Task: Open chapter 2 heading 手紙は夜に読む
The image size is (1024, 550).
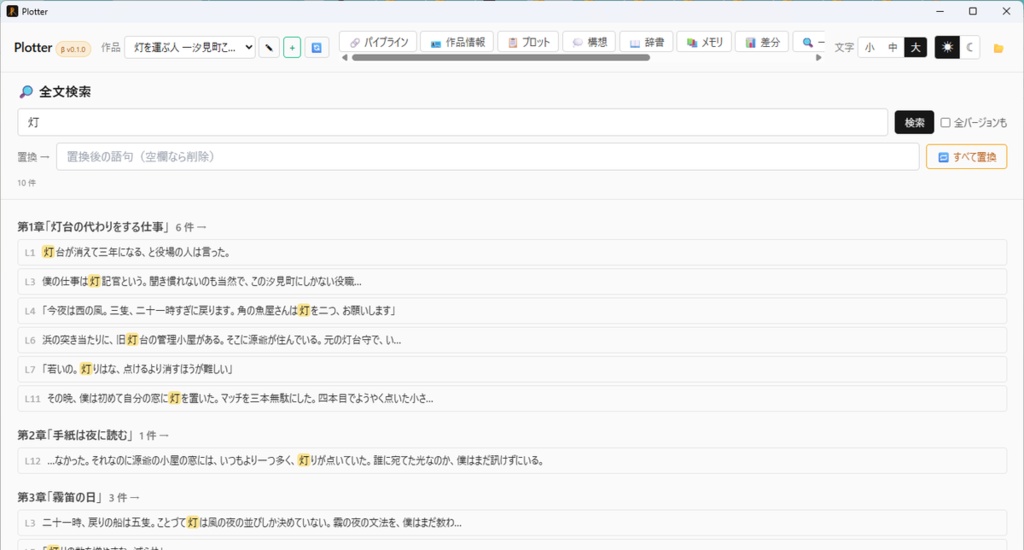Action: click(75, 435)
